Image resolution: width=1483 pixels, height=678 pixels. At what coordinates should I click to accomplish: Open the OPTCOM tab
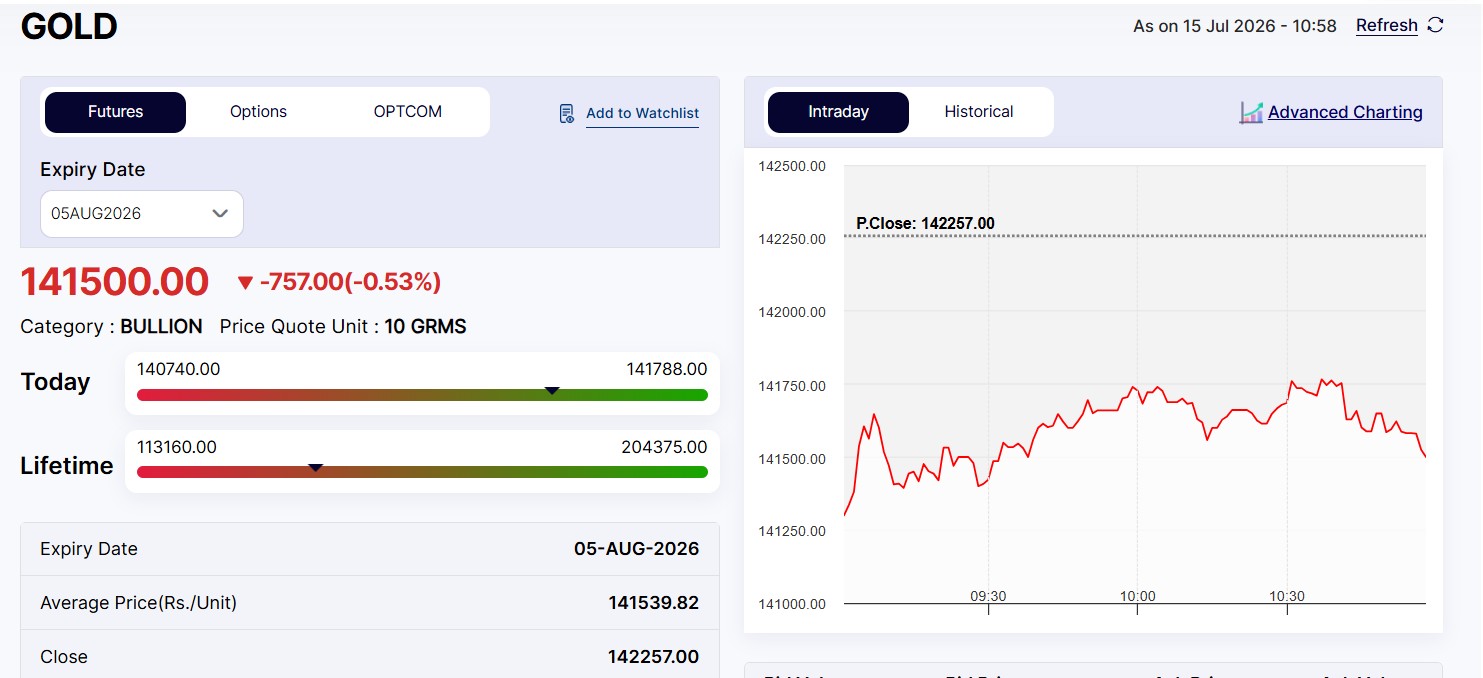[x=408, y=112]
